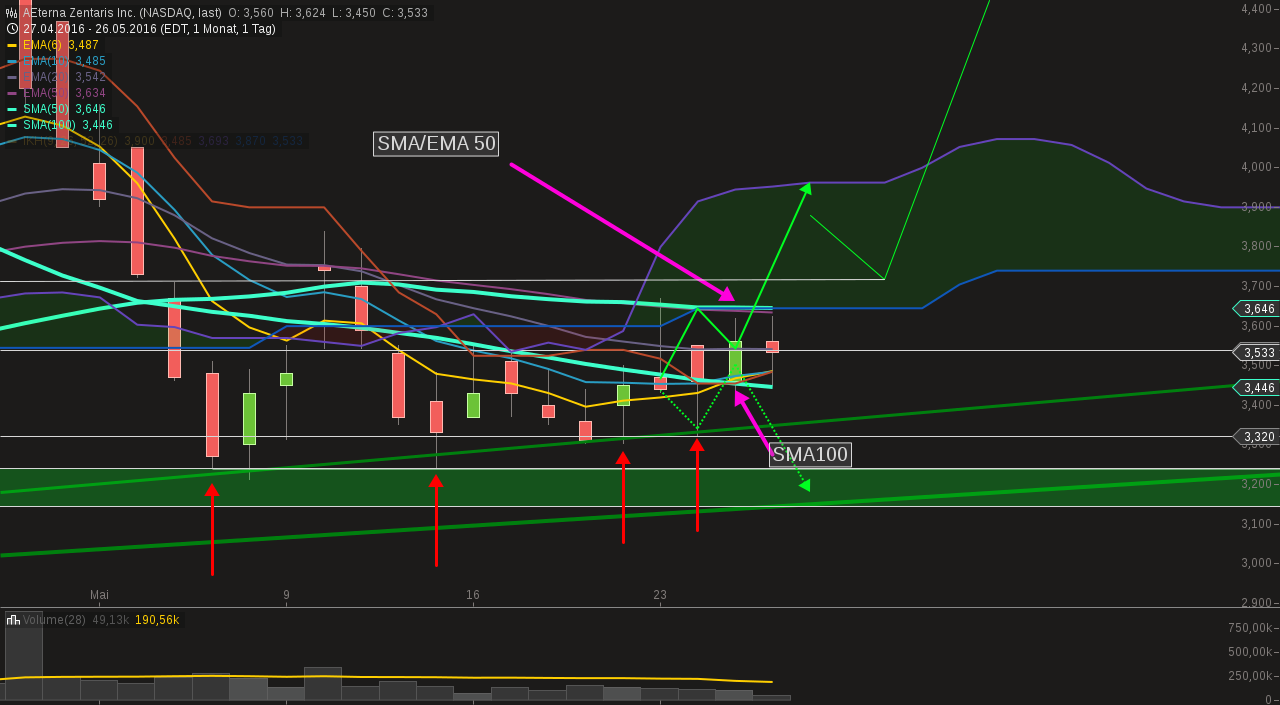Click the clock icon beside the date range
This screenshot has height=705, width=1280.
pyautogui.click(x=12, y=29)
